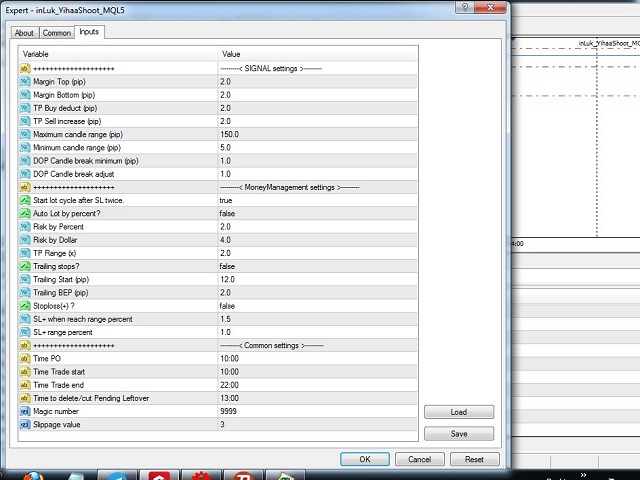Click the icon beside Minimum candle range
The width and height of the screenshot is (640, 480).
click(x=25, y=147)
